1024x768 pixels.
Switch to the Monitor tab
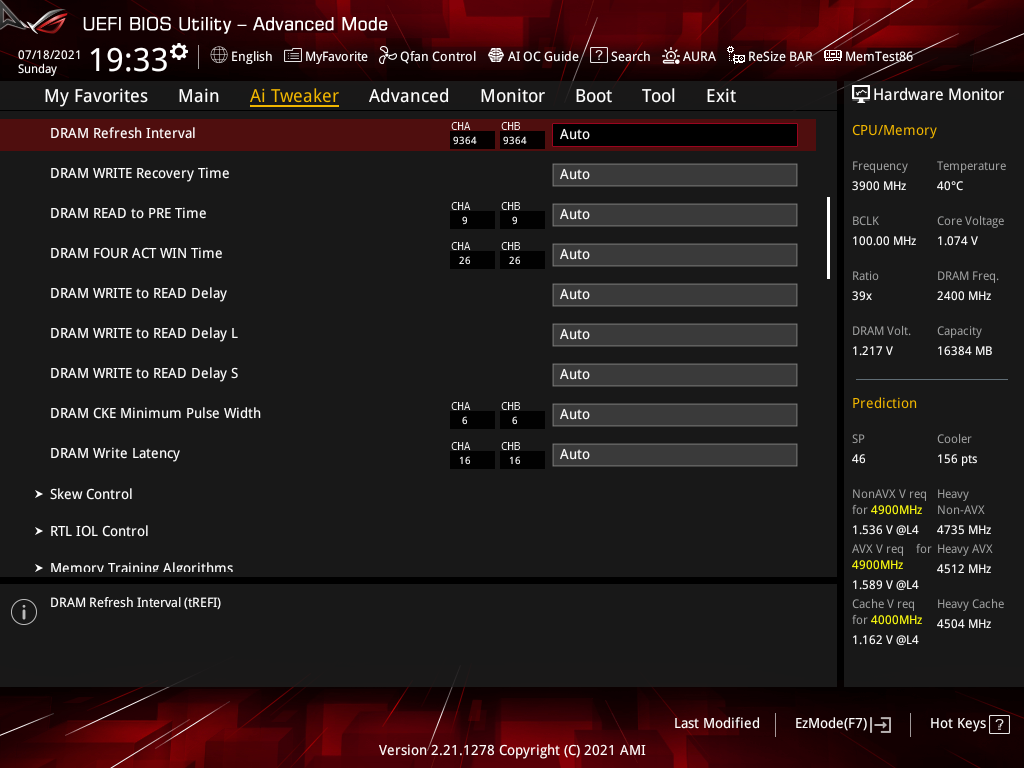coord(512,96)
